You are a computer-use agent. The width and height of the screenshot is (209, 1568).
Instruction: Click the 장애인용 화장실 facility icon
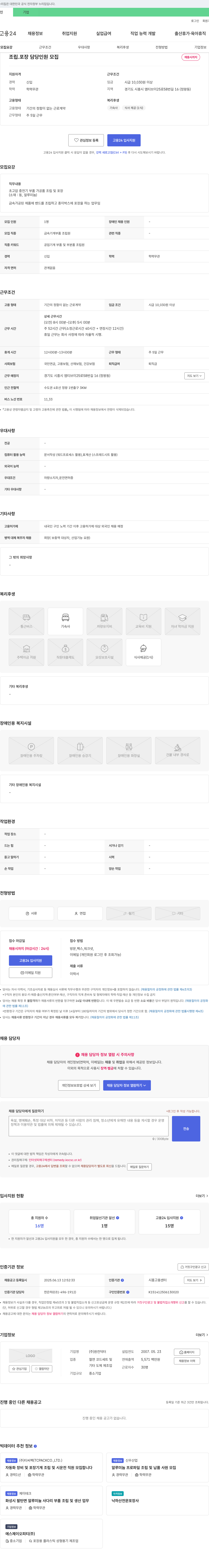pyautogui.click(x=129, y=751)
